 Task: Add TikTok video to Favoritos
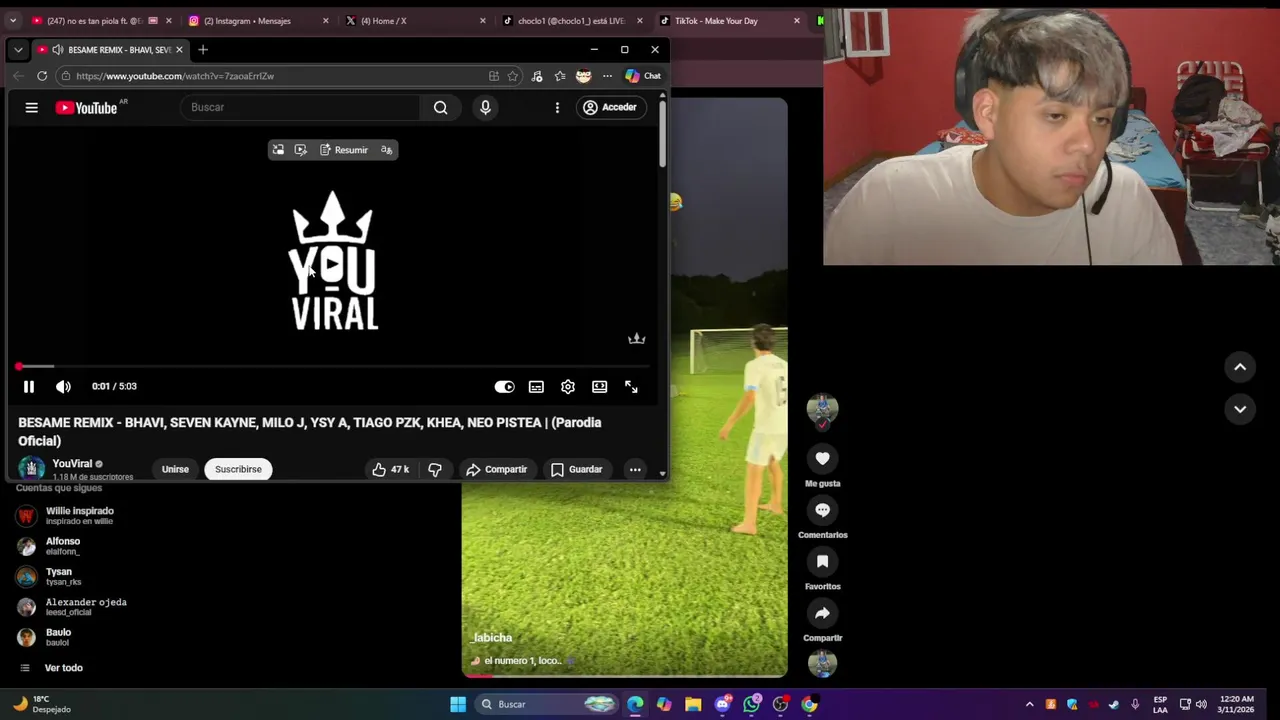[822, 562]
